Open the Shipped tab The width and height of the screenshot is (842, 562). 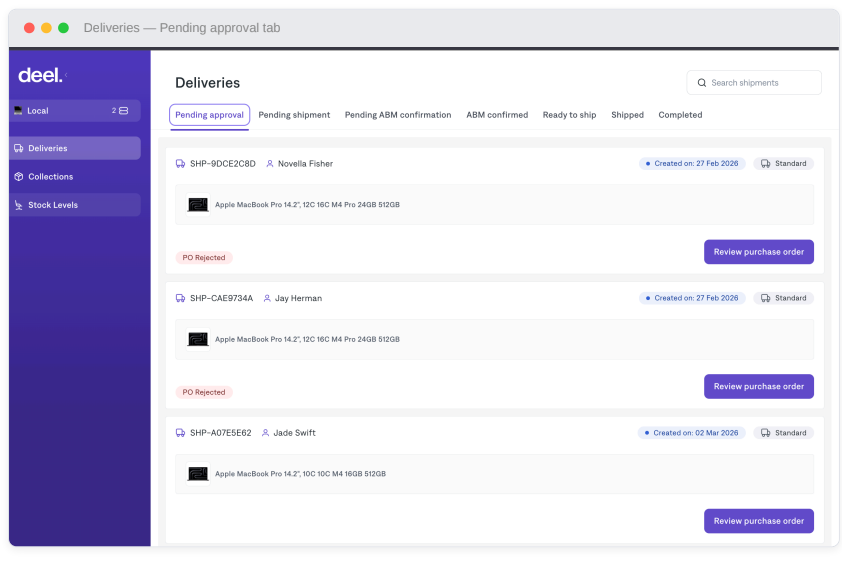point(627,115)
